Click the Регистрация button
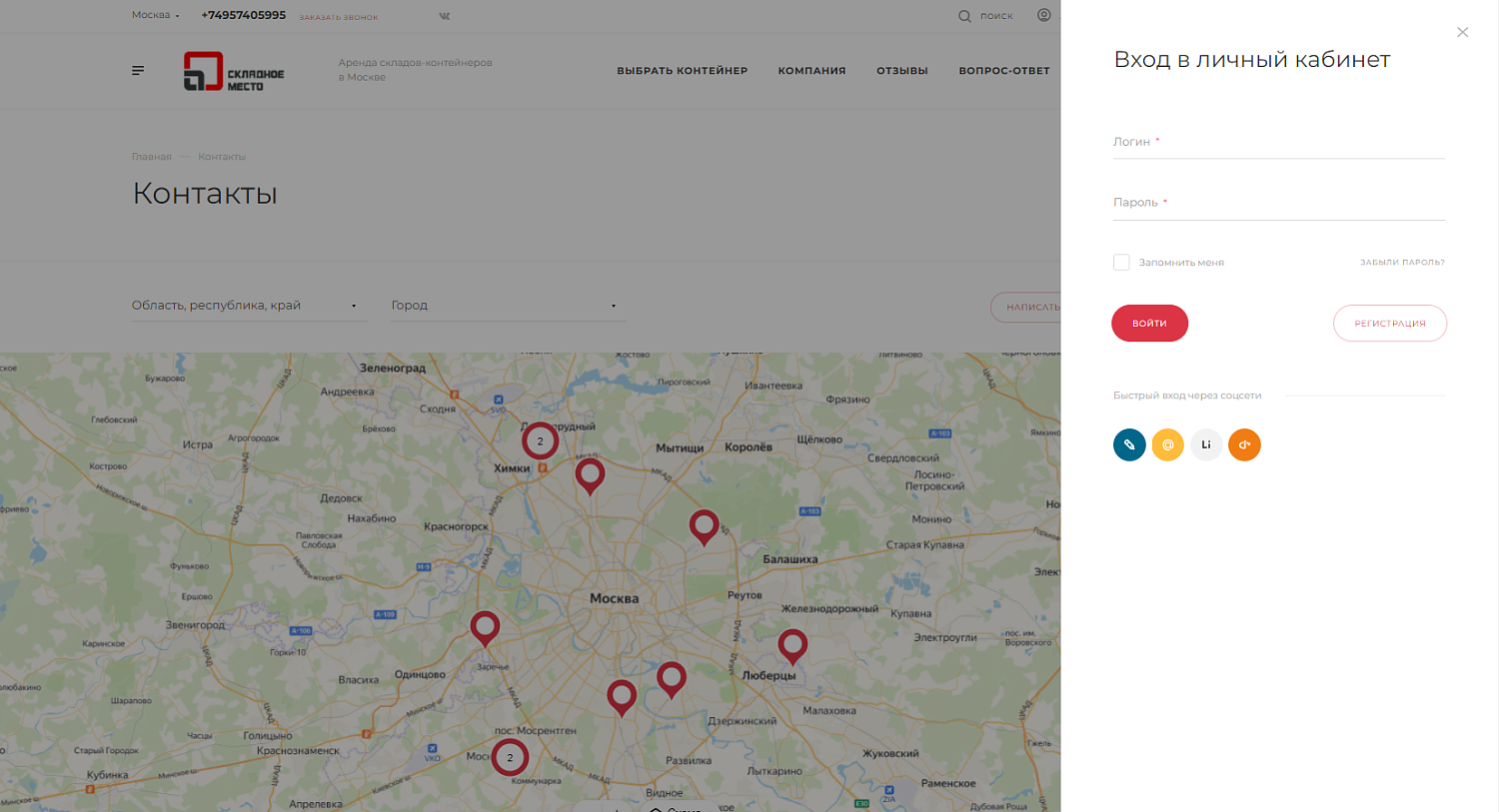Viewport: 1499px width, 812px height. click(1389, 324)
